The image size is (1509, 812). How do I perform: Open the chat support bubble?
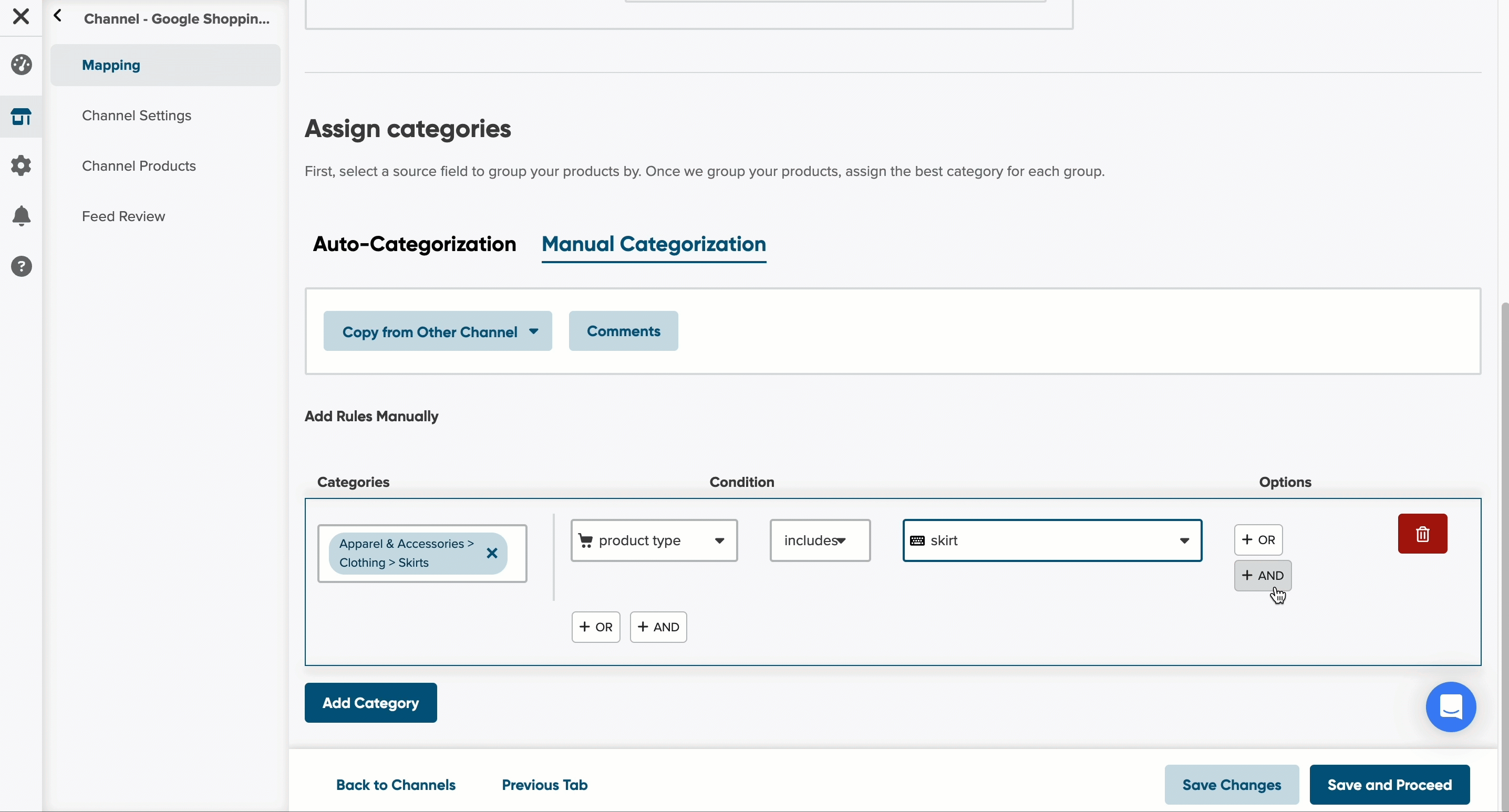tap(1451, 706)
